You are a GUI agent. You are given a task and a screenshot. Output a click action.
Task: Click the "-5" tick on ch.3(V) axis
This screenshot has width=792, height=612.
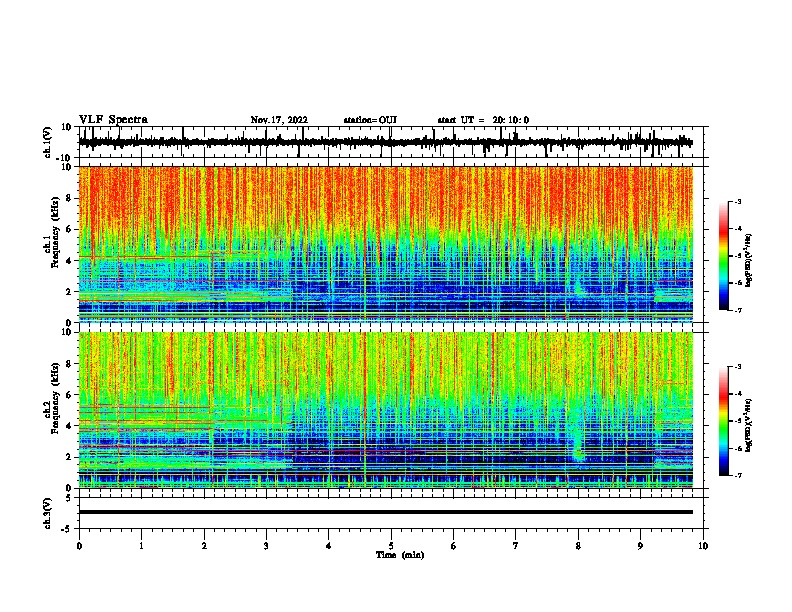(x=67, y=529)
